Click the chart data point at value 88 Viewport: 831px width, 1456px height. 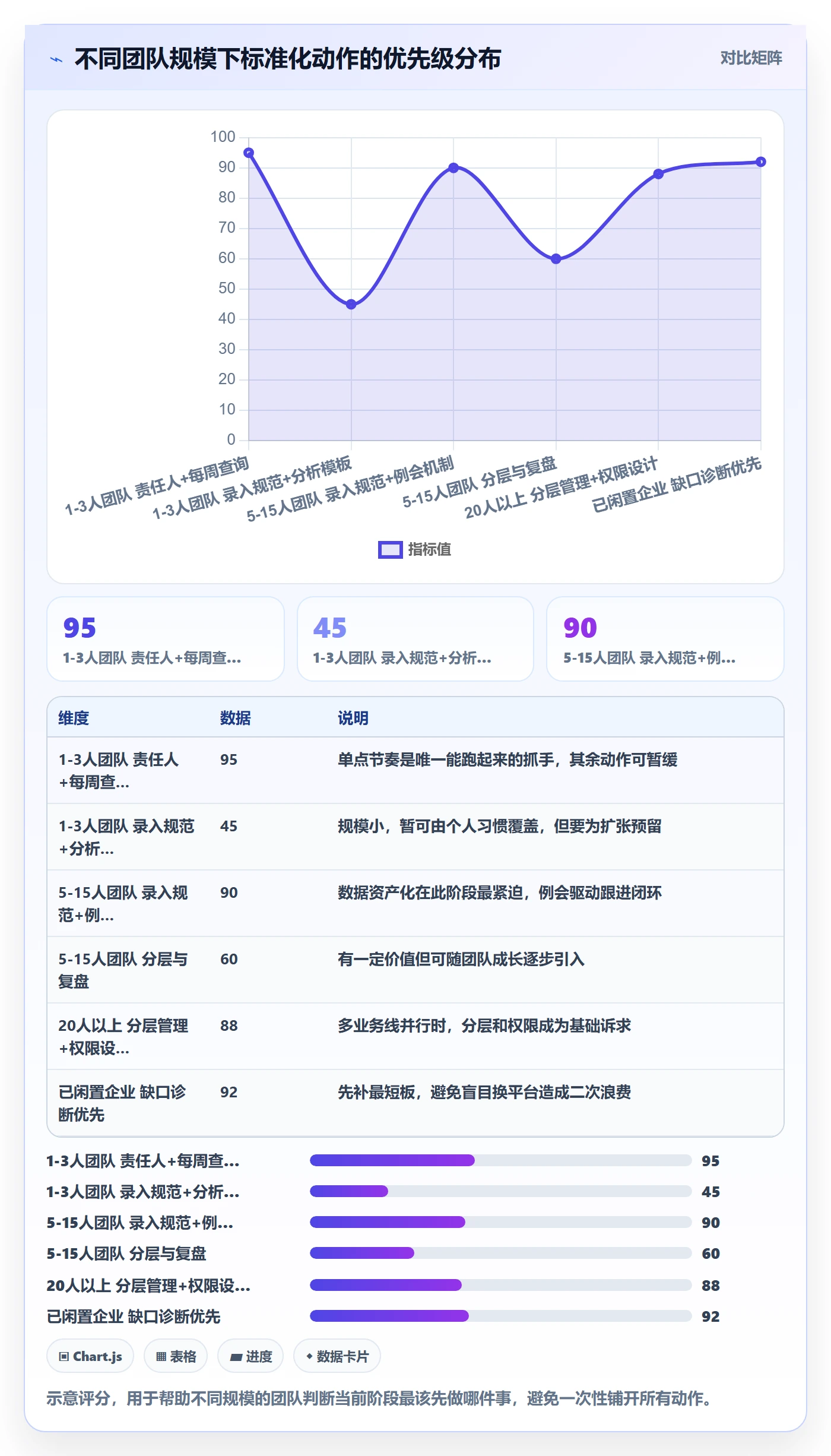pyautogui.click(x=658, y=174)
